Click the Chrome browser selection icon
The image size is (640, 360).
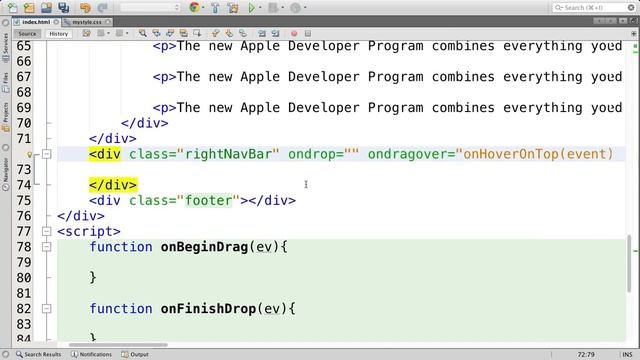pos(195,7)
